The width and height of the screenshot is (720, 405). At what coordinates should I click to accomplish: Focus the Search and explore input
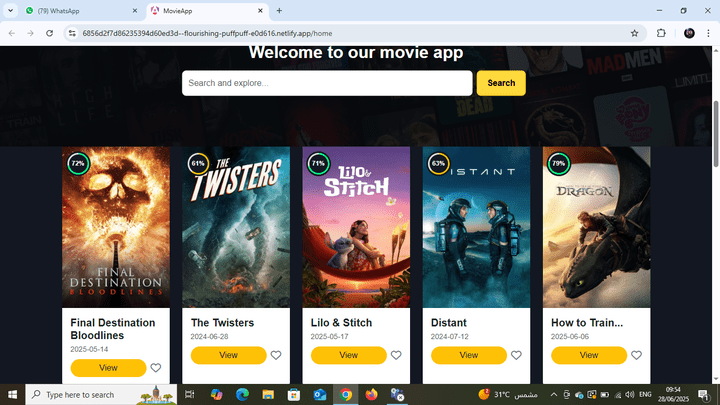point(327,83)
